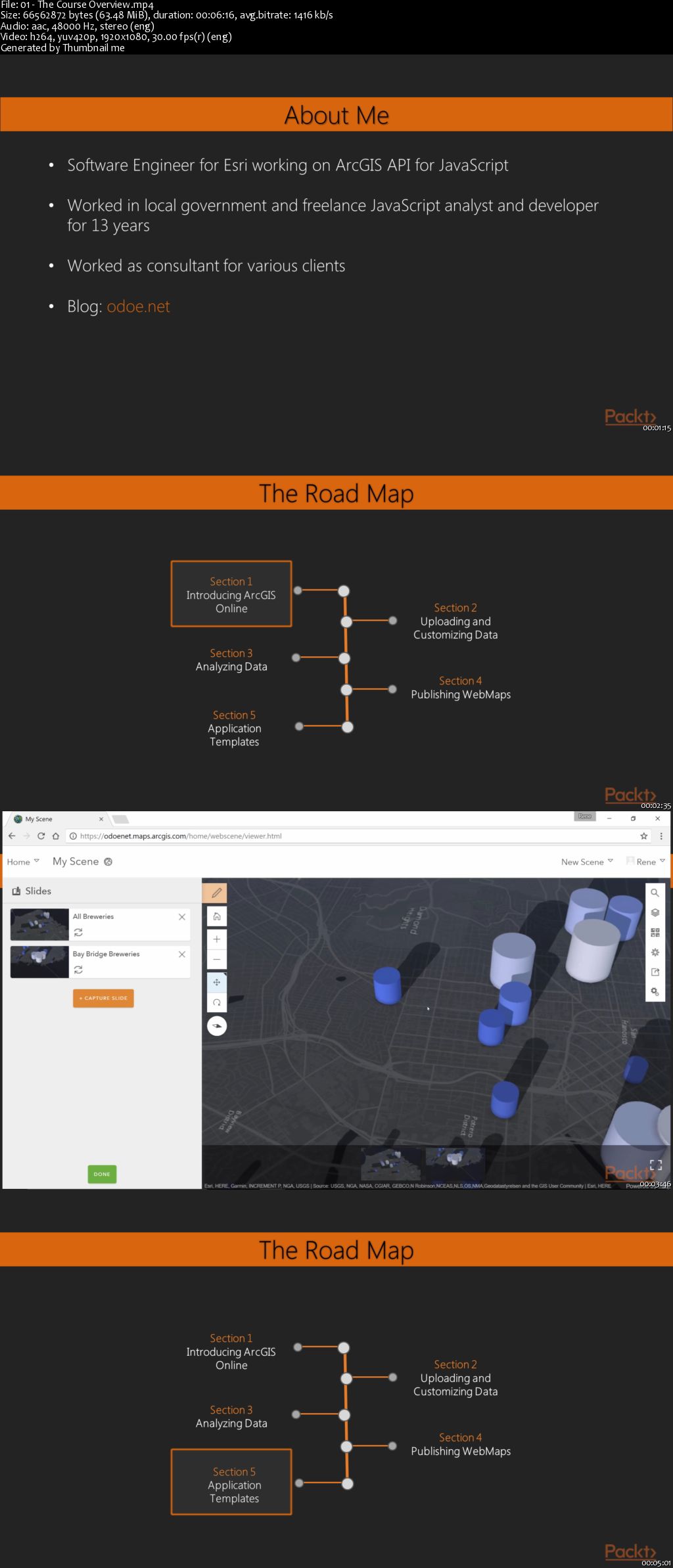
Task: Click the boxed Section 1 Introducing ArcGIS Online
Action: 231,594
